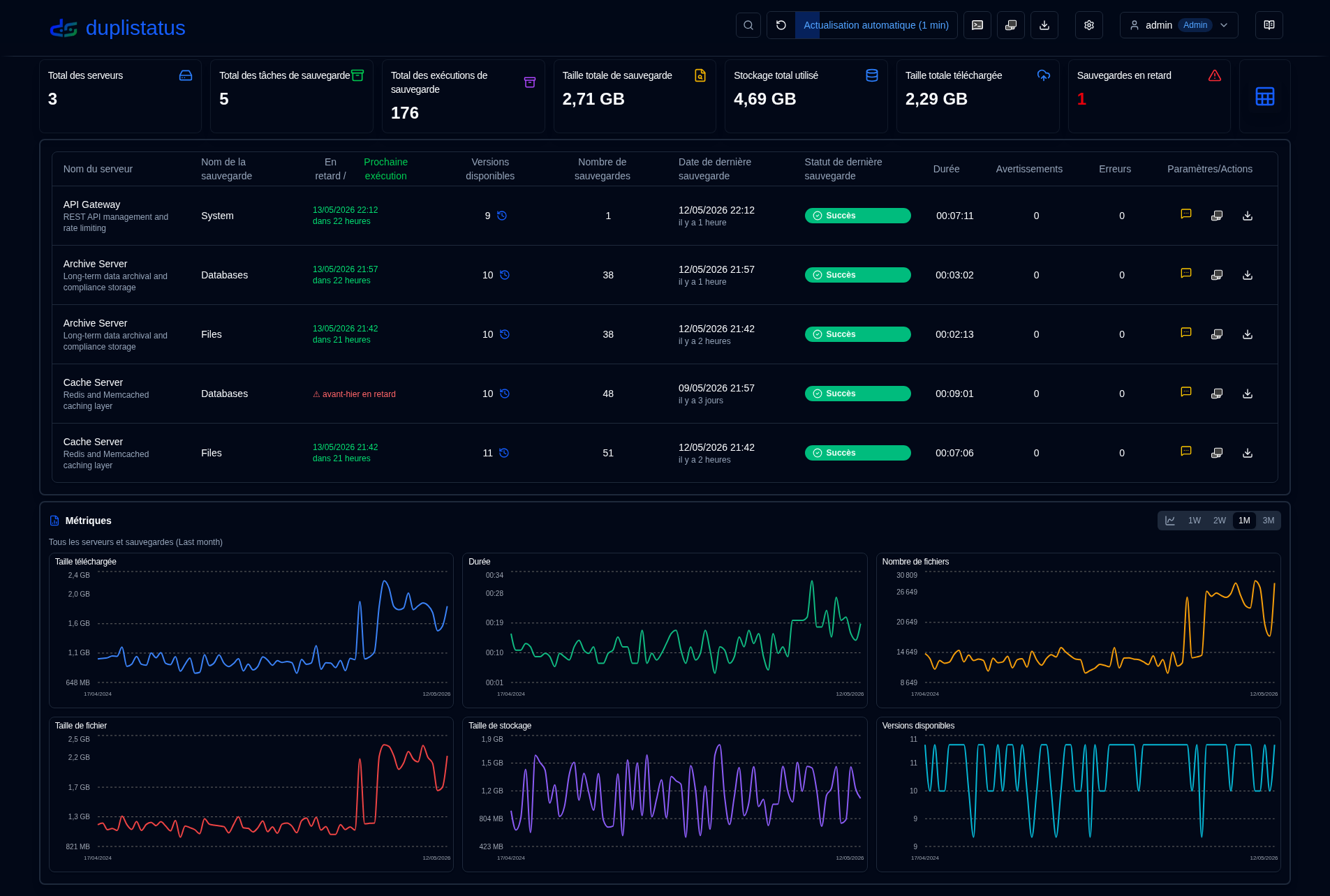1330x896 pixels.
Task: Click date 09/05/2026 21:57 cell
Action: [716, 388]
